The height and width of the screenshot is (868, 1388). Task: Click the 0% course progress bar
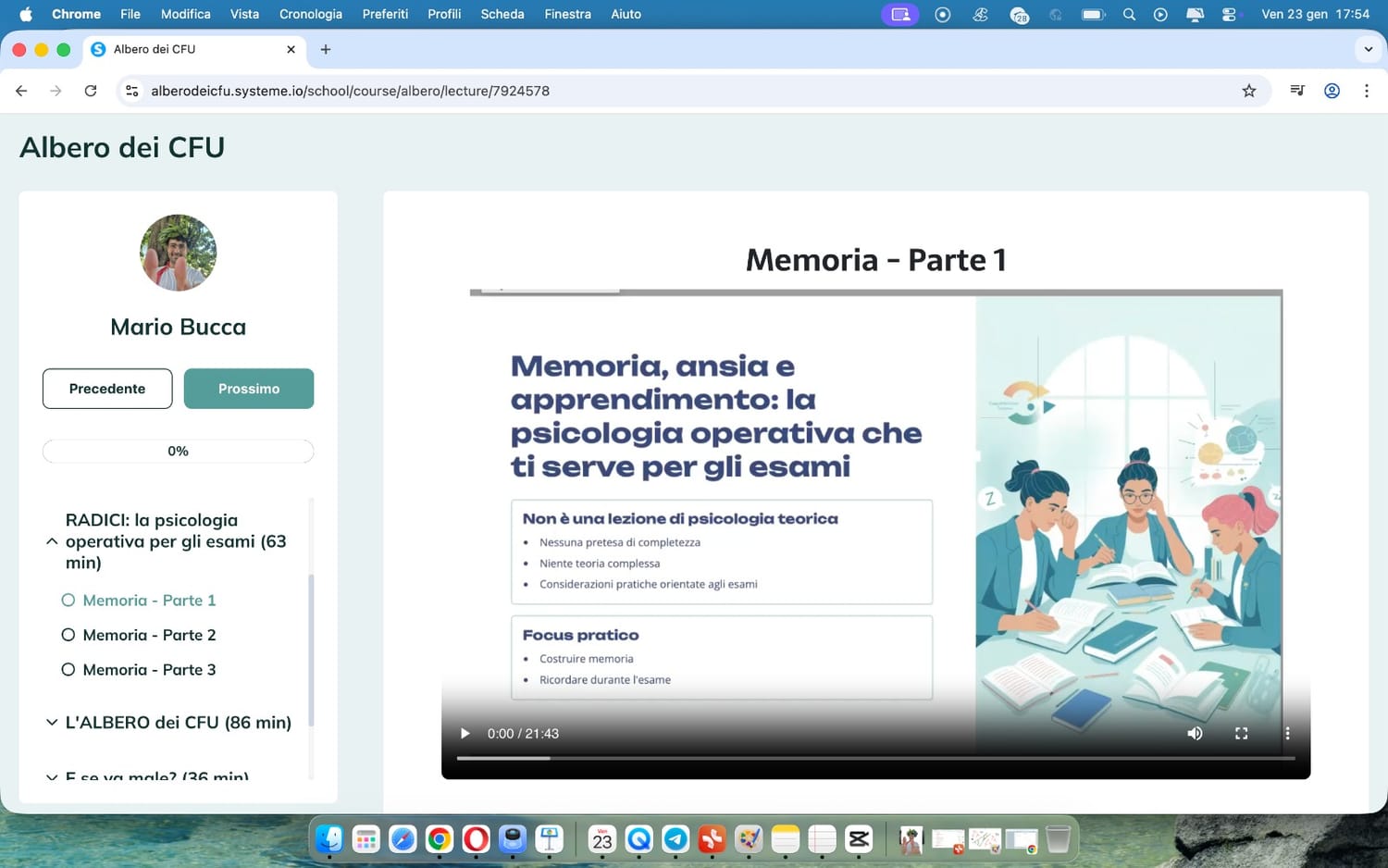(x=178, y=452)
